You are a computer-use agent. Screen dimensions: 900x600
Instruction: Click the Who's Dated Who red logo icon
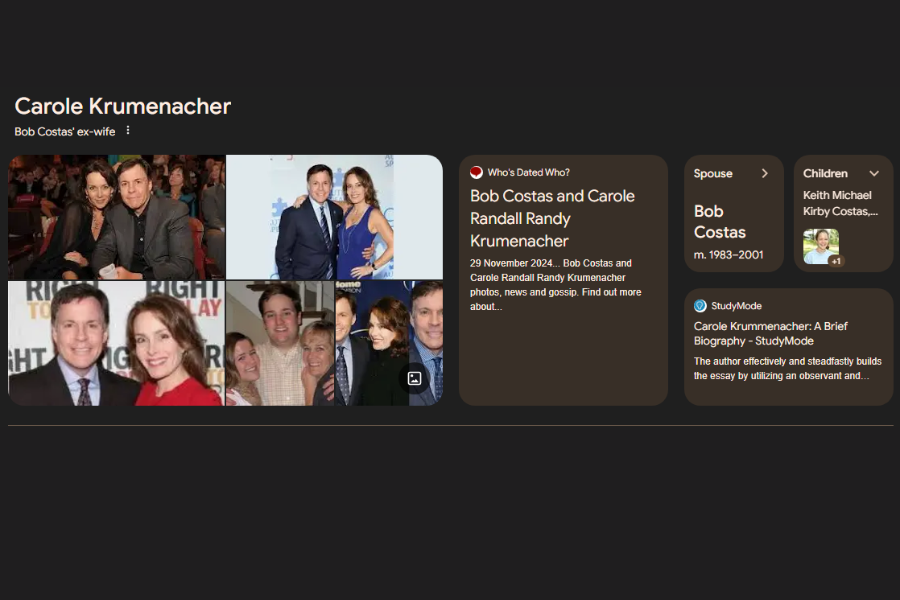pos(476,172)
